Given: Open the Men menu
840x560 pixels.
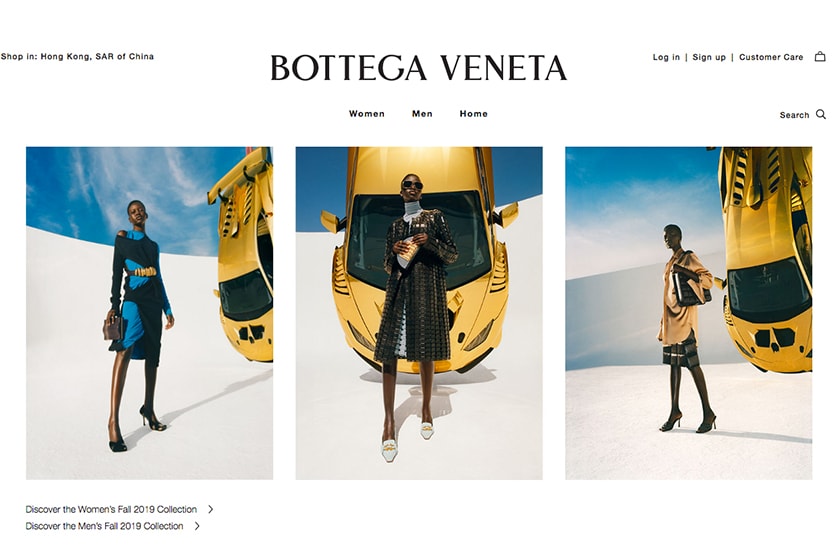Looking at the screenshot, I should (422, 114).
